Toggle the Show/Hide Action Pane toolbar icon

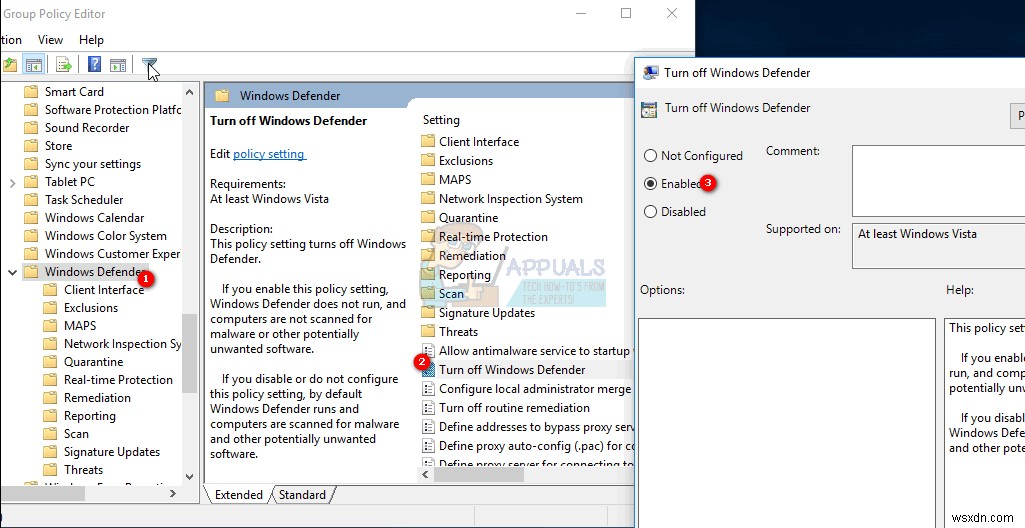click(x=118, y=65)
